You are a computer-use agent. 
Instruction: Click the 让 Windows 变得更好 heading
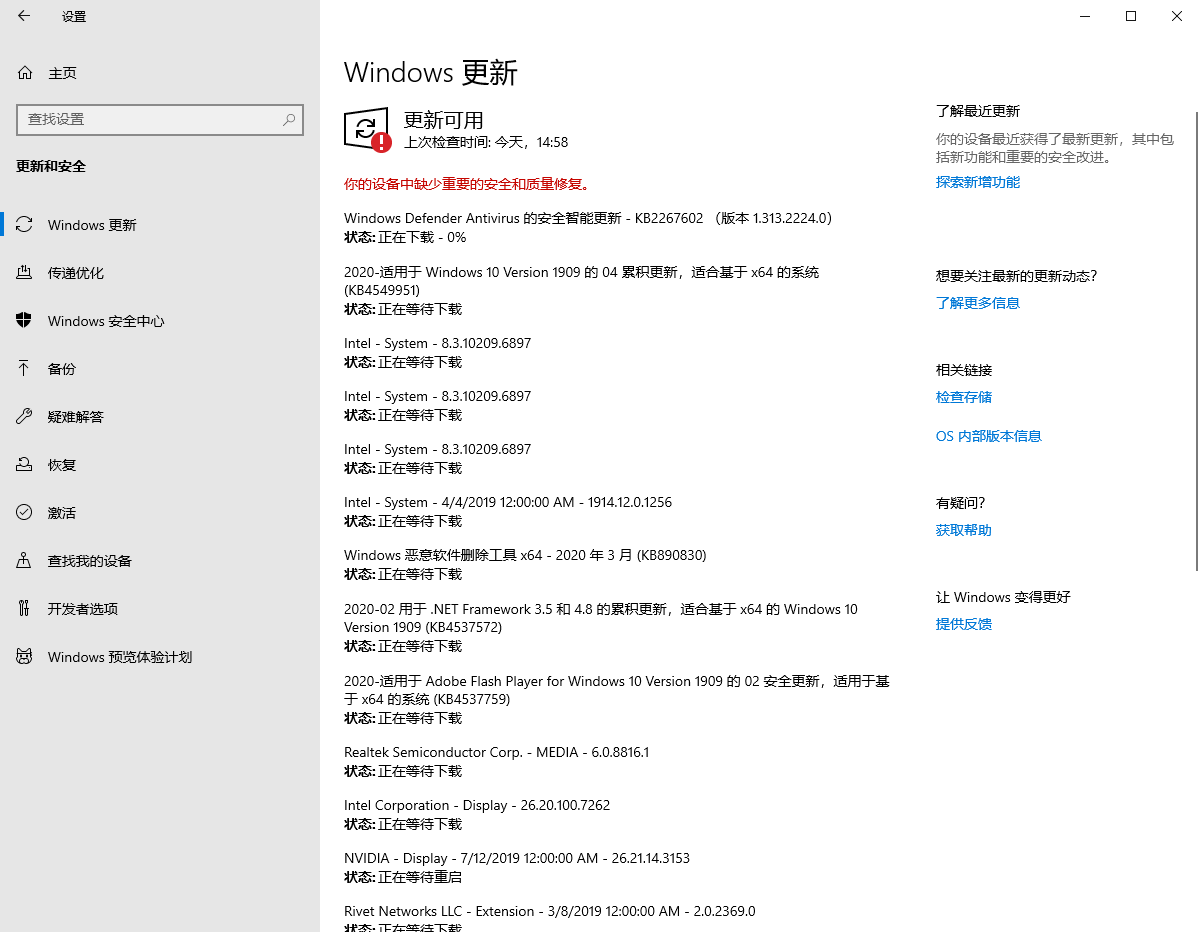(x=1003, y=597)
